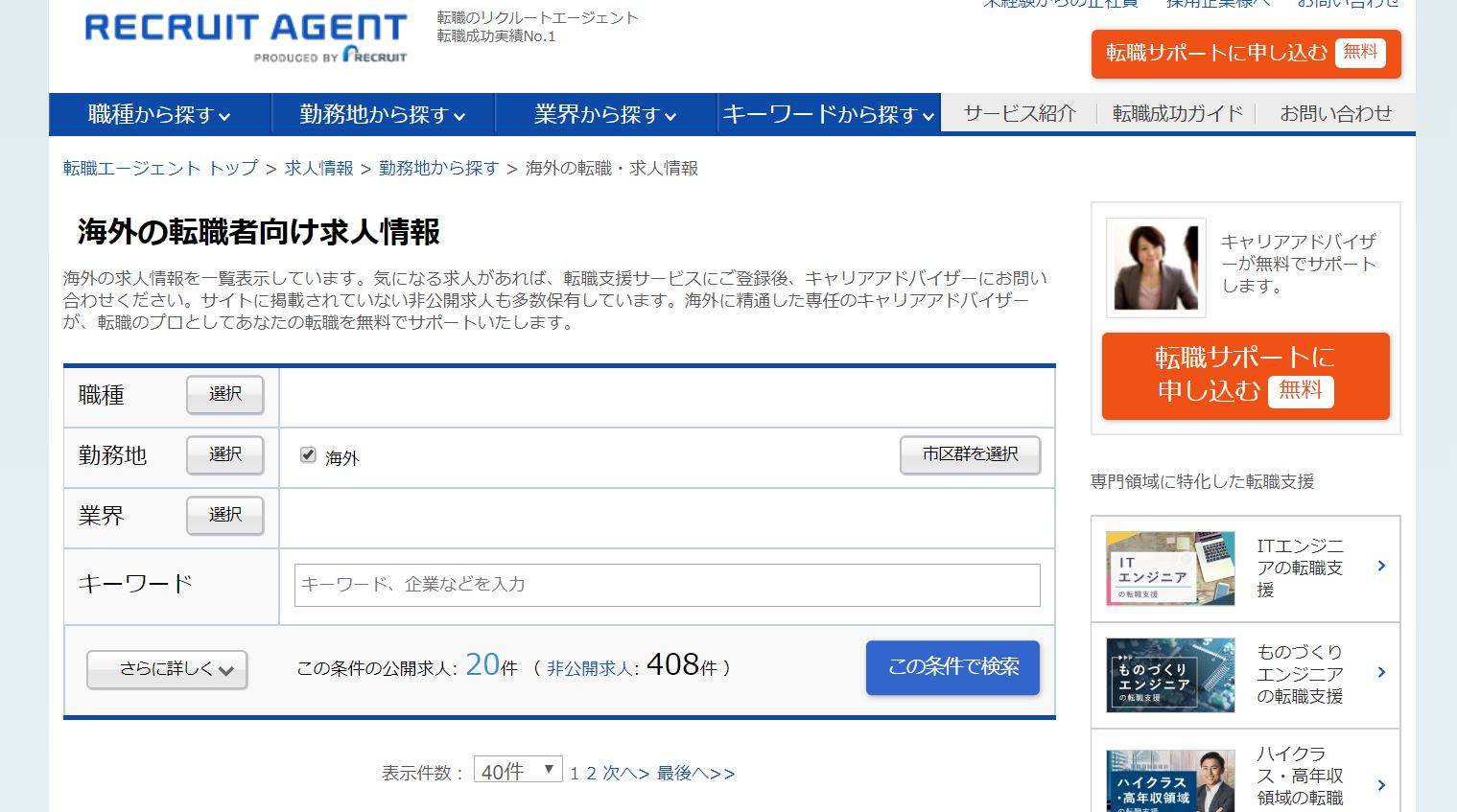Click arrow icon on ITエンジニア card
This screenshot has width=1457, height=812.
[1381, 567]
